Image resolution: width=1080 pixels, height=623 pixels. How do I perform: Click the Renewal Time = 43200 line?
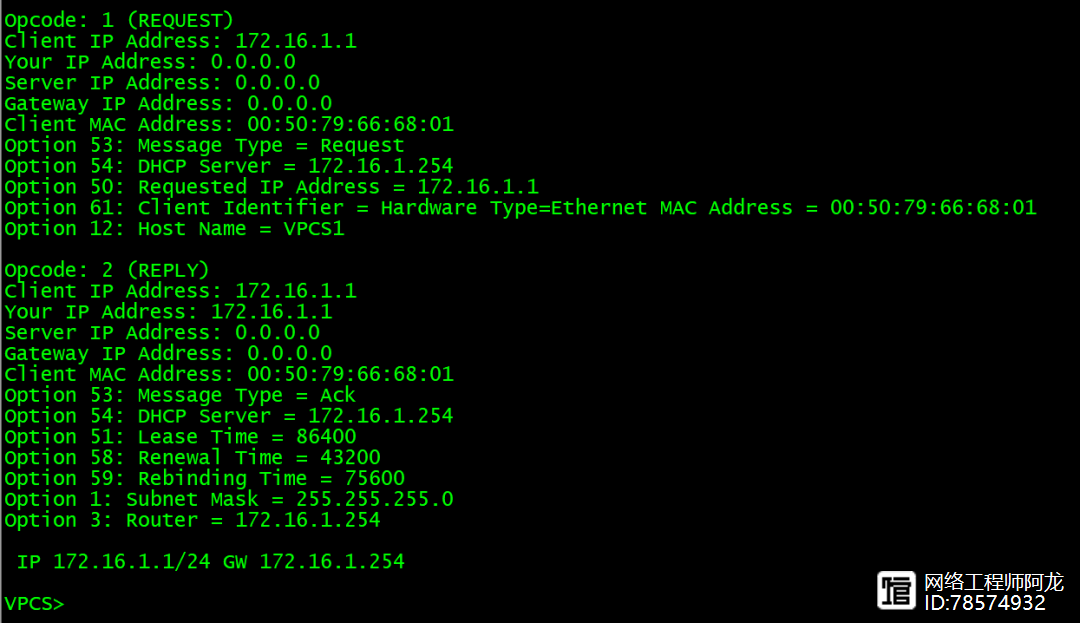click(192, 458)
